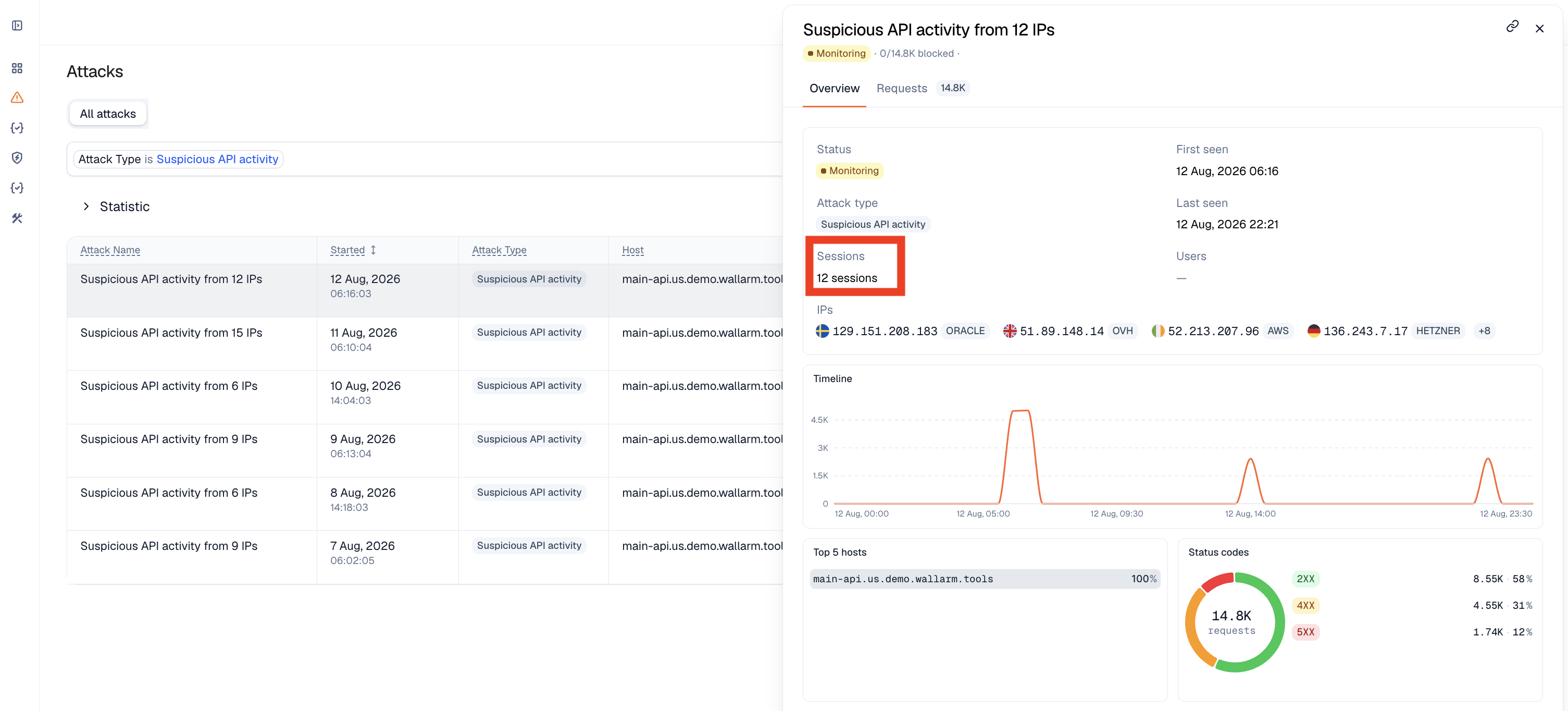Click IP address 136.243.7.17
This screenshot has width=1568, height=711.
pos(1365,331)
